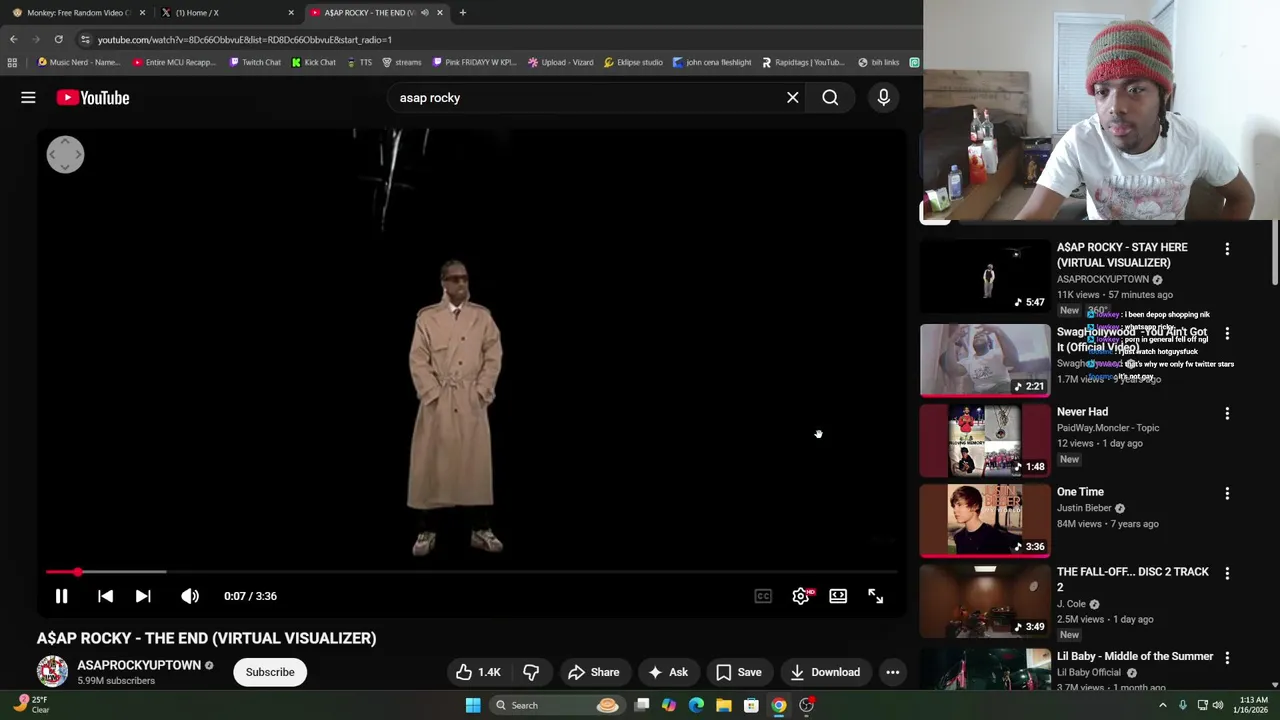
Task: Open options for One Time video
Action: 1227,493
